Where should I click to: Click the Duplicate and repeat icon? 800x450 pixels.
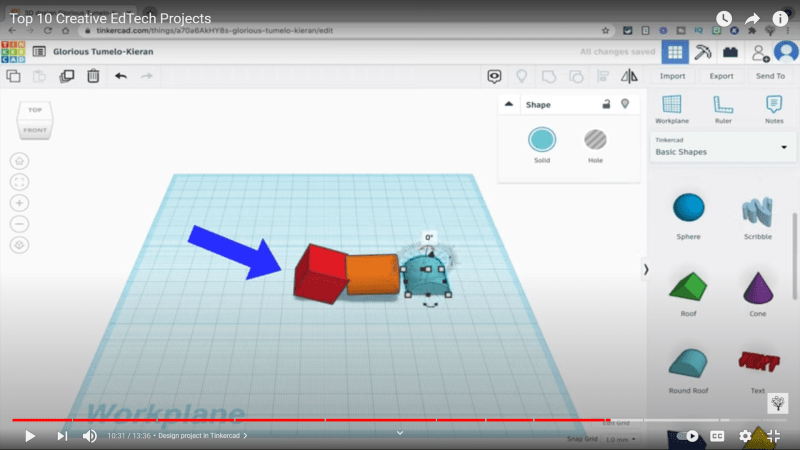tap(66, 76)
